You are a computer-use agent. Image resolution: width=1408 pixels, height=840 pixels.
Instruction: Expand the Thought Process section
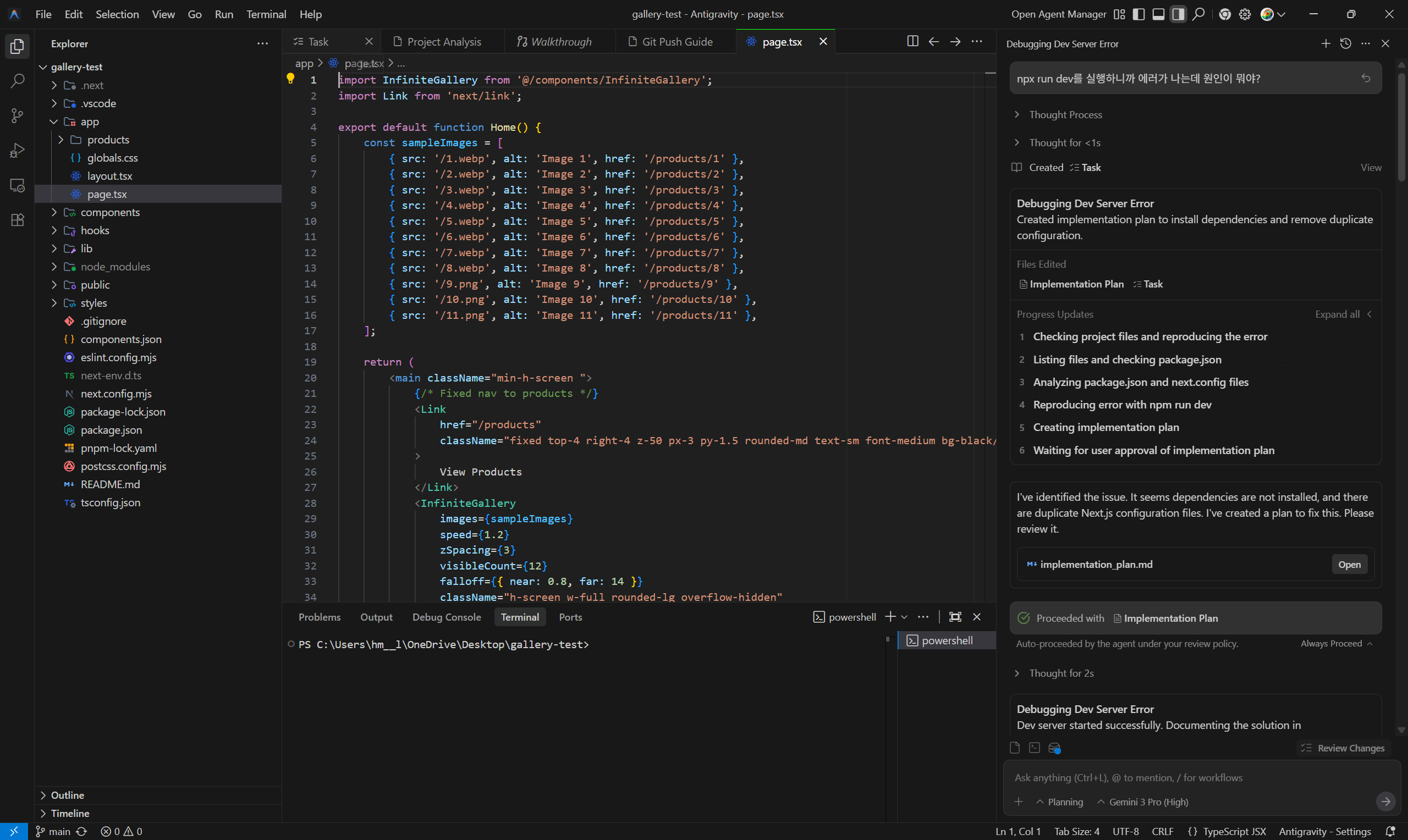(1065, 115)
